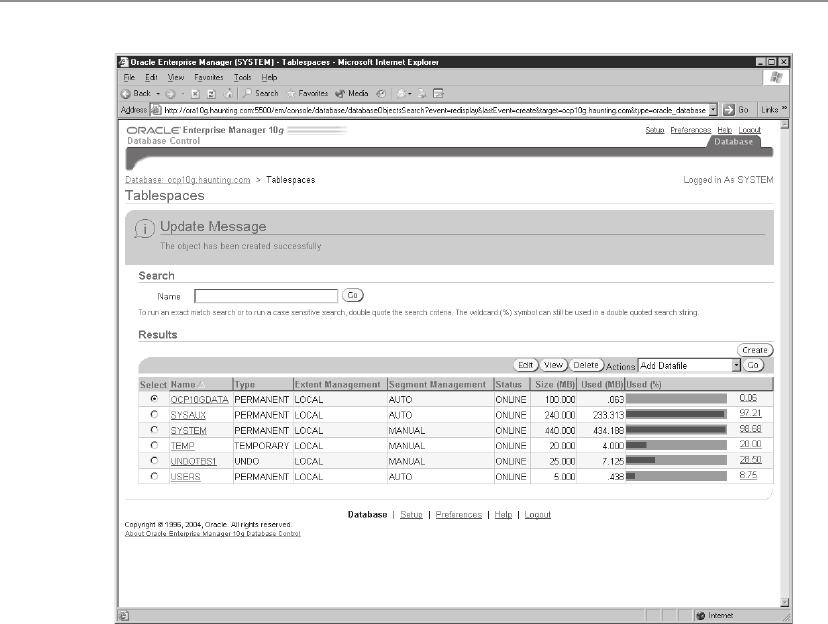The height and width of the screenshot is (624, 828).
Task: Click the History icon in toolbar
Action: click(381, 93)
